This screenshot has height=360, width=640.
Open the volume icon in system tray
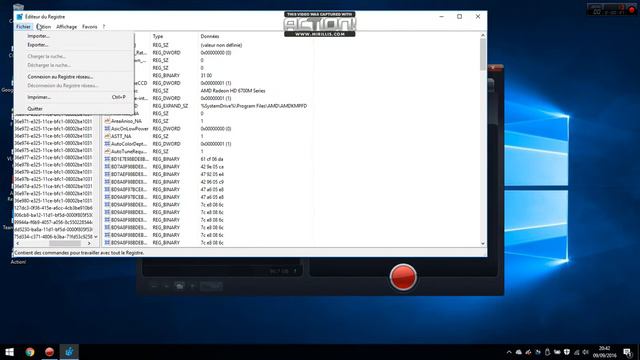pyautogui.click(x=586, y=352)
